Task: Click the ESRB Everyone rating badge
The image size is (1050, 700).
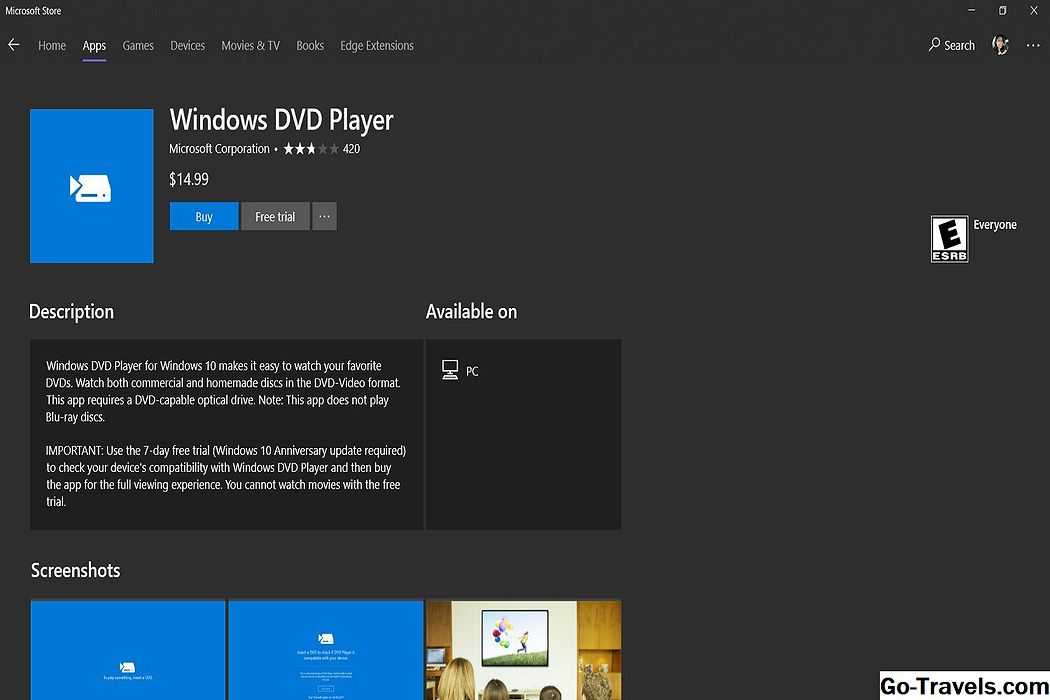Action: pyautogui.click(x=949, y=238)
